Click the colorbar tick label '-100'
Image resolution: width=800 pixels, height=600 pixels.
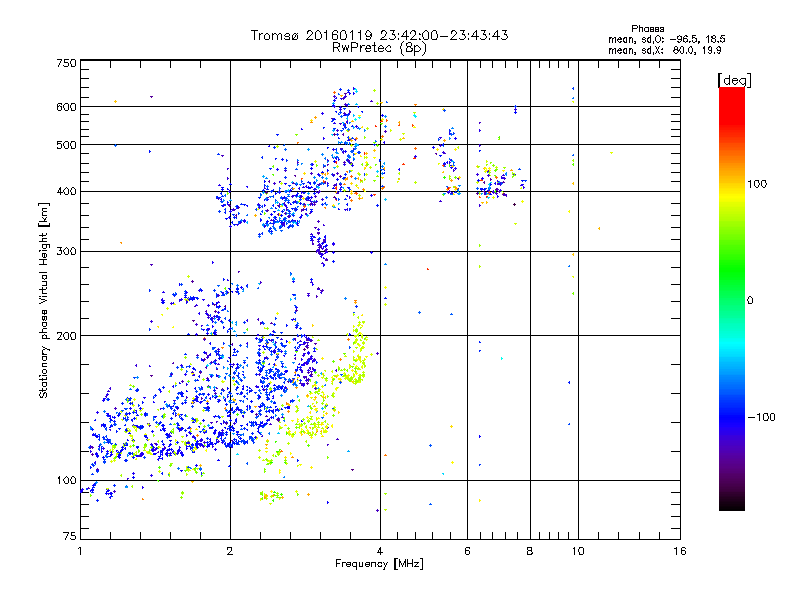pyautogui.click(x=761, y=417)
